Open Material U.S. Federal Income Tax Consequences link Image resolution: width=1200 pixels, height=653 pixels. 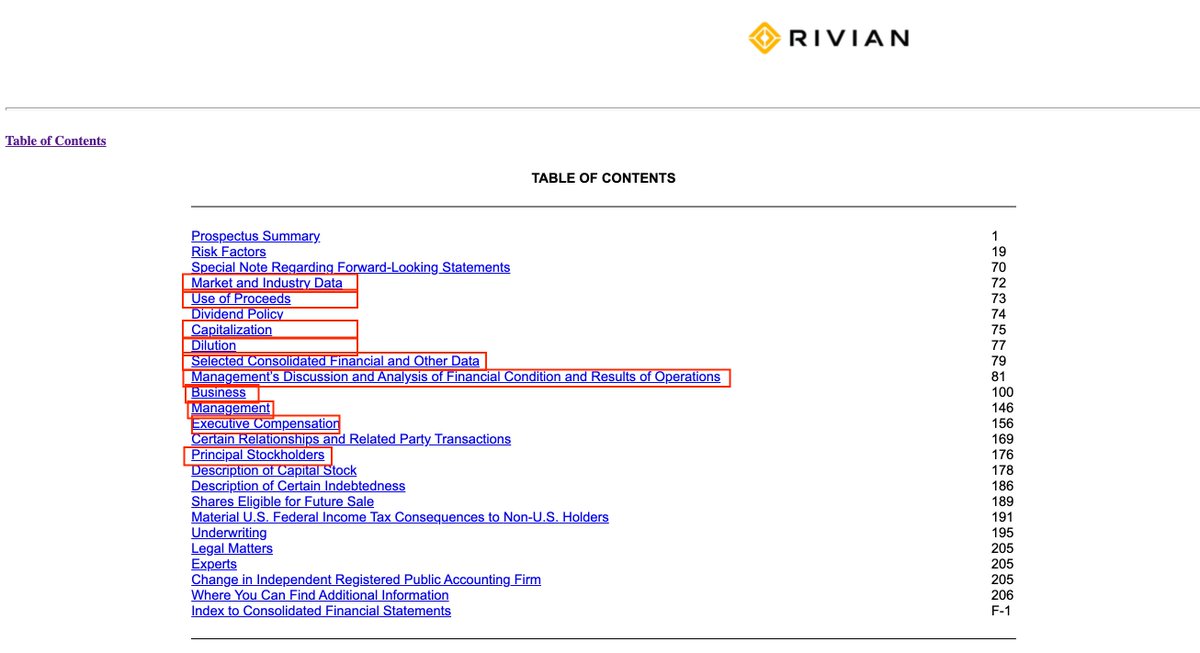click(x=400, y=517)
